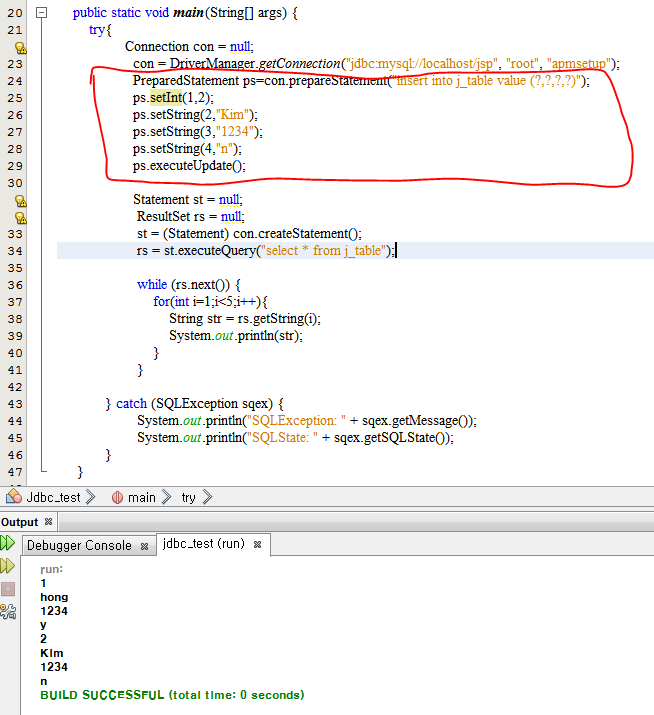654x715 pixels.
Task: Click the Jdbc_test class icon in breadcrumb
Action: coord(14,497)
